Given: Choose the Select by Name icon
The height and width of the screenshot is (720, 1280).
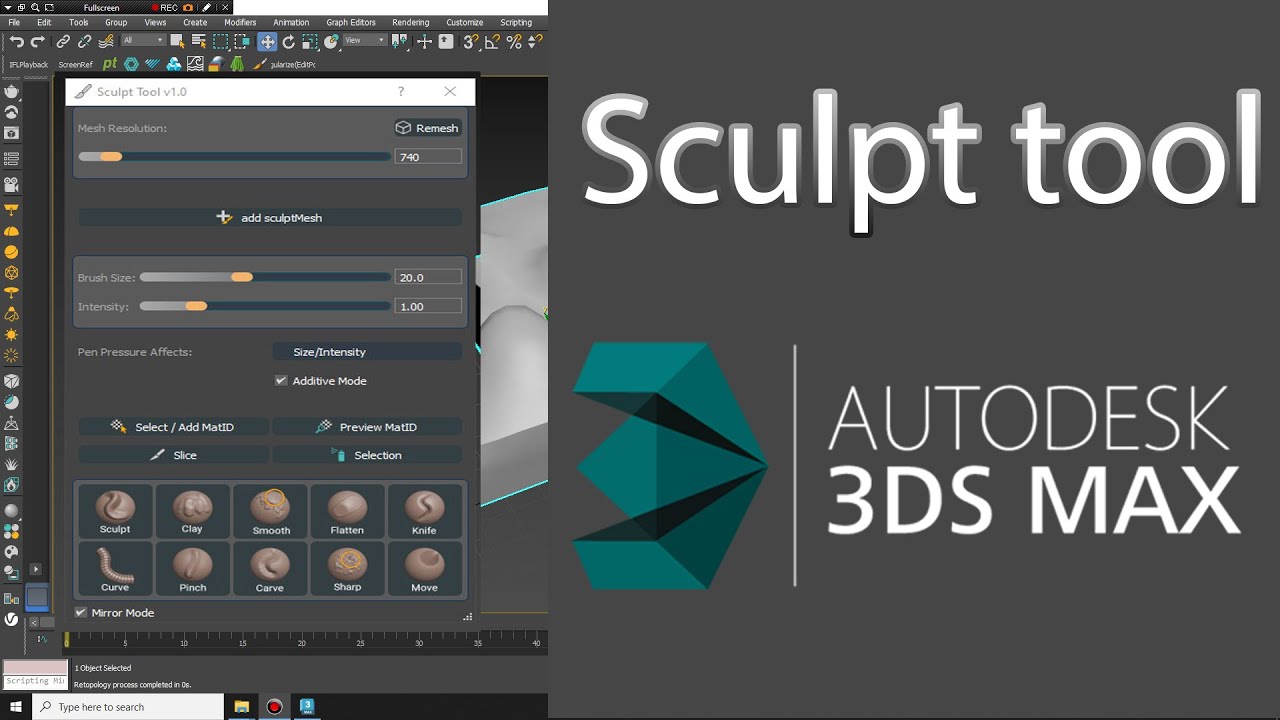Looking at the screenshot, I should click(x=199, y=42).
